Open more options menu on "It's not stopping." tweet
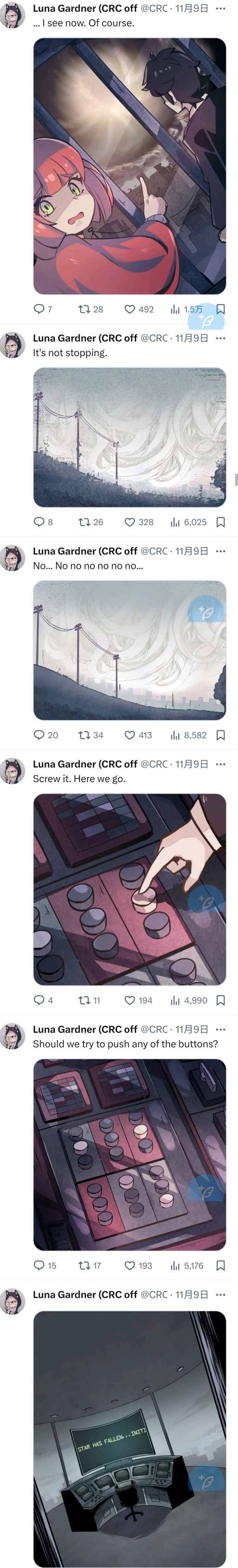Screen dimensions: 238x1568 [221, 338]
